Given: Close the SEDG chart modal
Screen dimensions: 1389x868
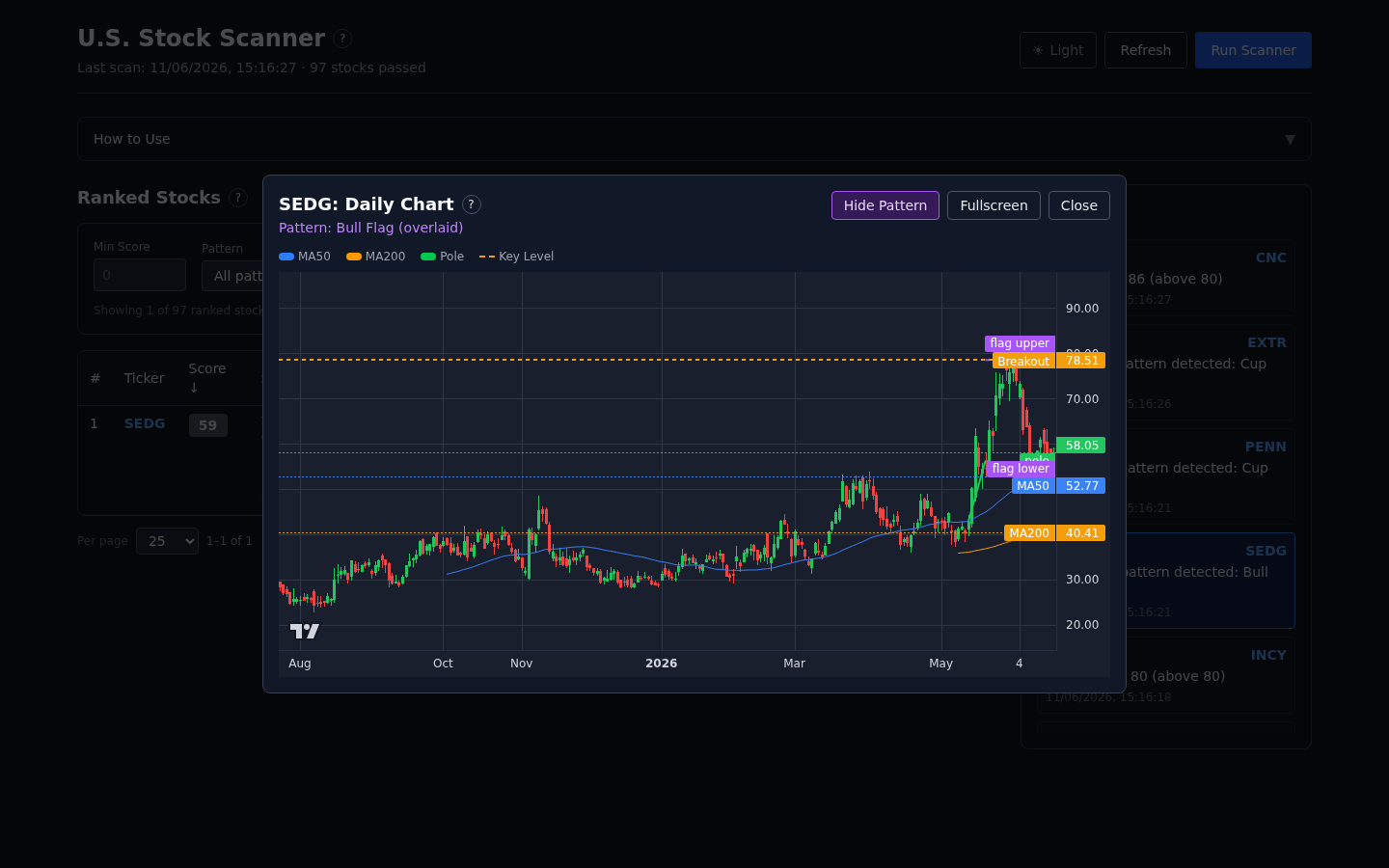Looking at the screenshot, I should pos(1078,205).
